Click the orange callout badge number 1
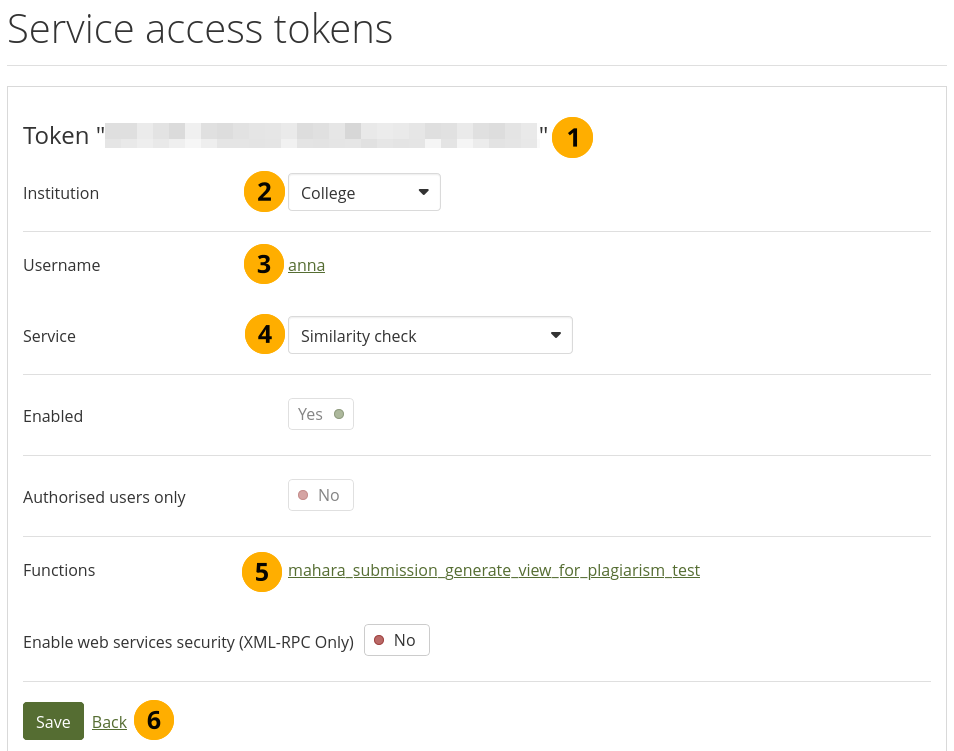 click(x=573, y=137)
